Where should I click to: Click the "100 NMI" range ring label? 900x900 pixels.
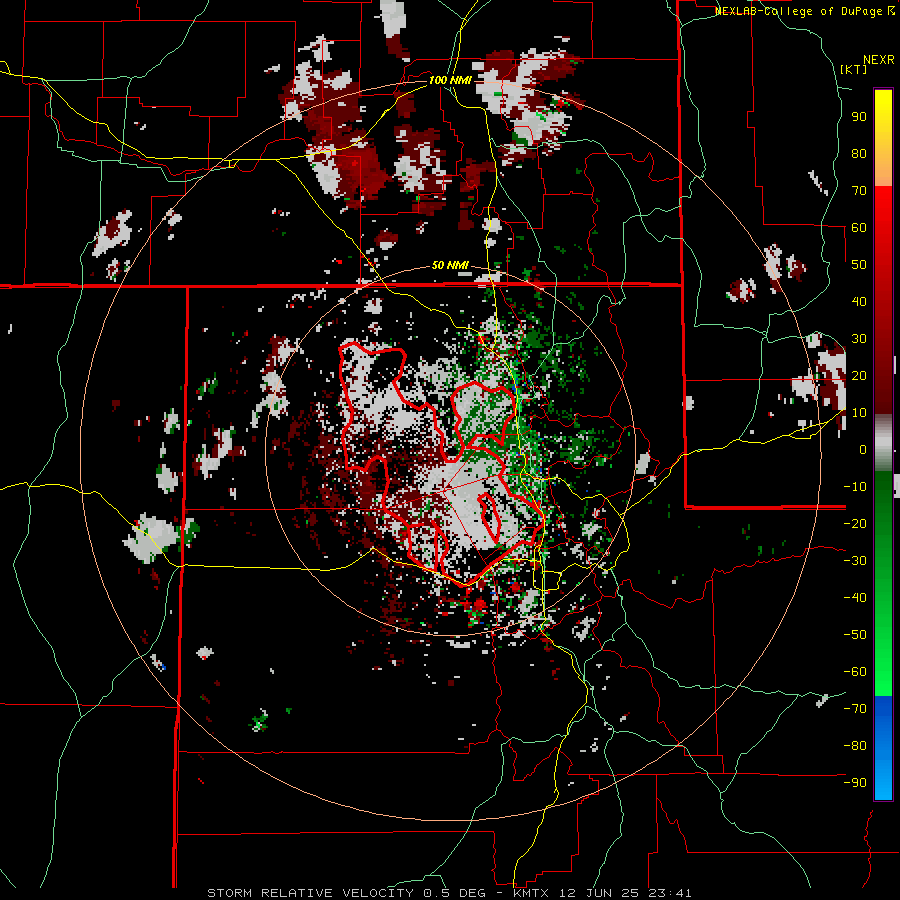pos(450,80)
